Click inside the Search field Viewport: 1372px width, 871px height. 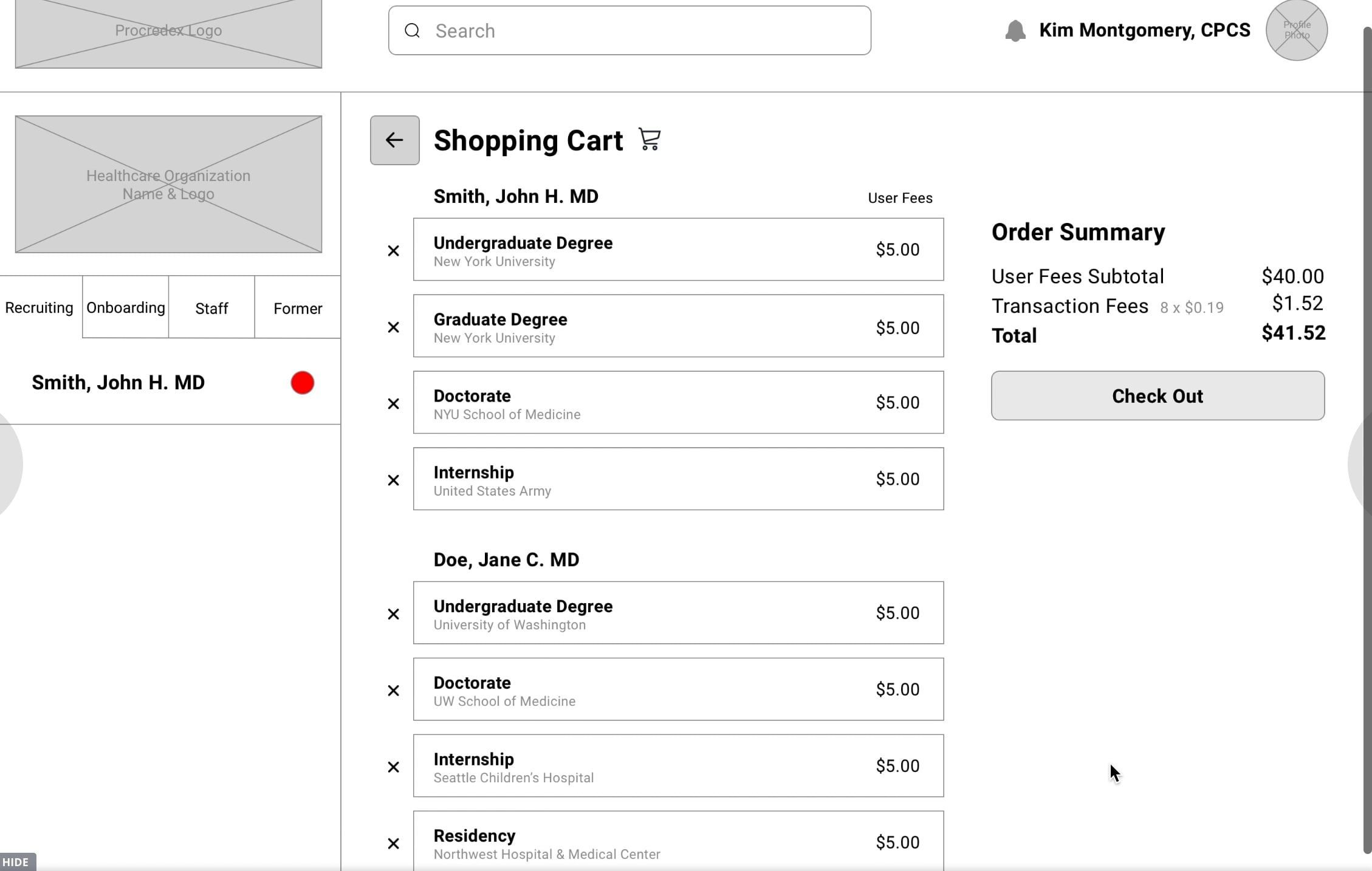point(629,30)
